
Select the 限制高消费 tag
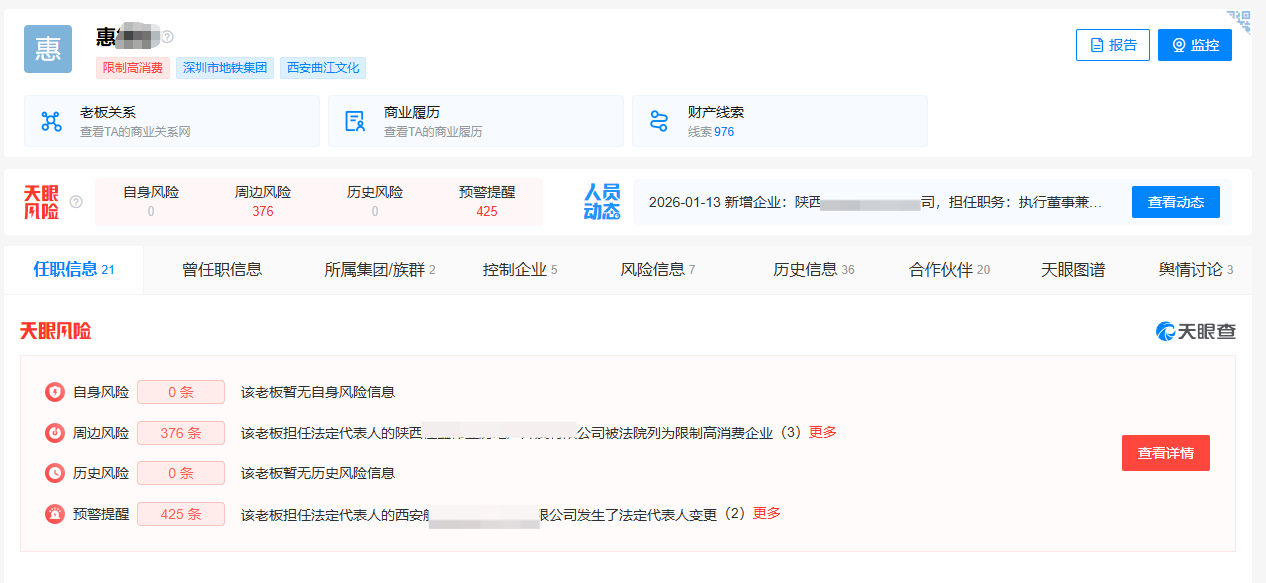click(x=132, y=68)
